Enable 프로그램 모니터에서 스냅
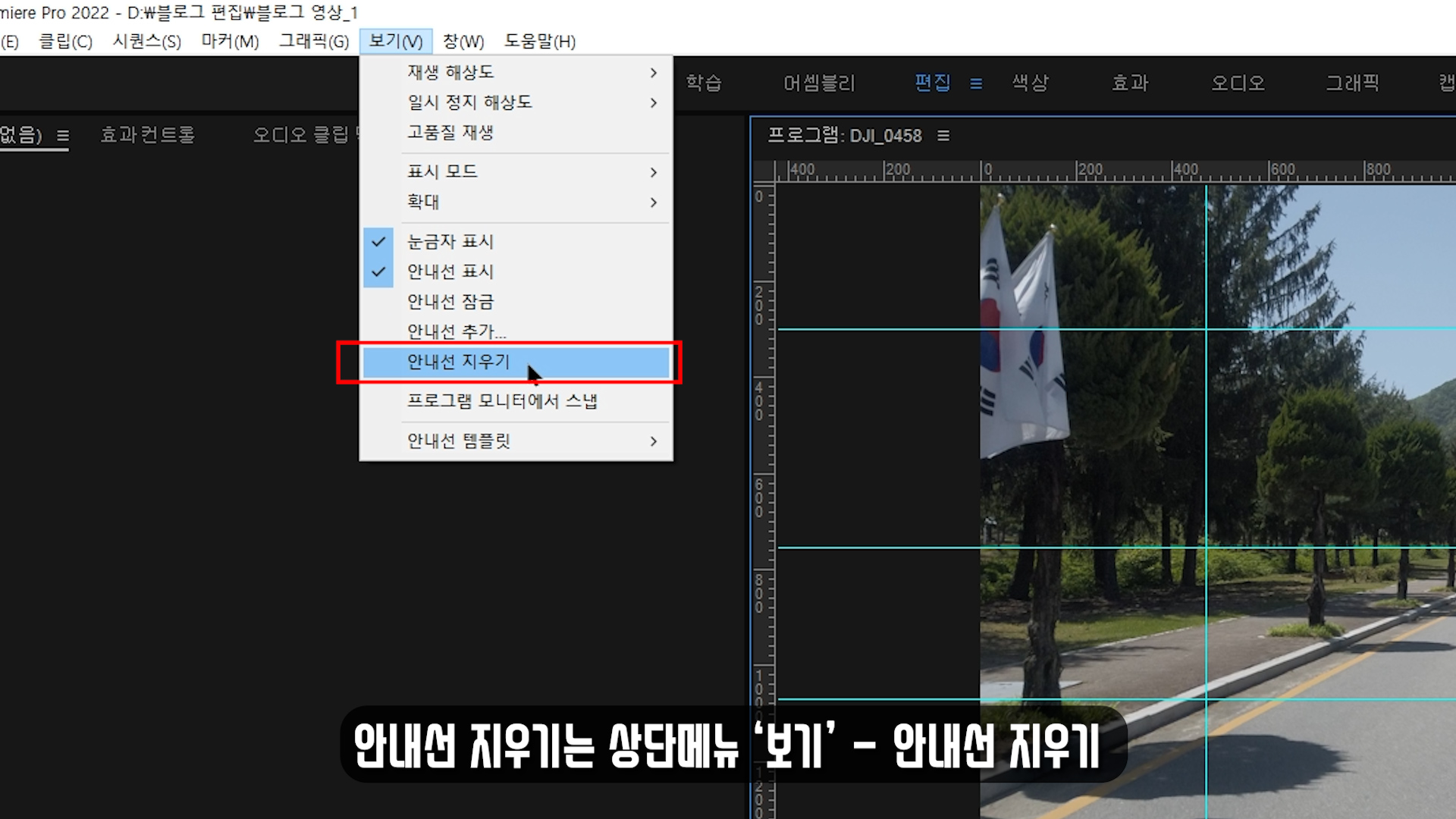The image size is (1456, 819). [x=502, y=400]
